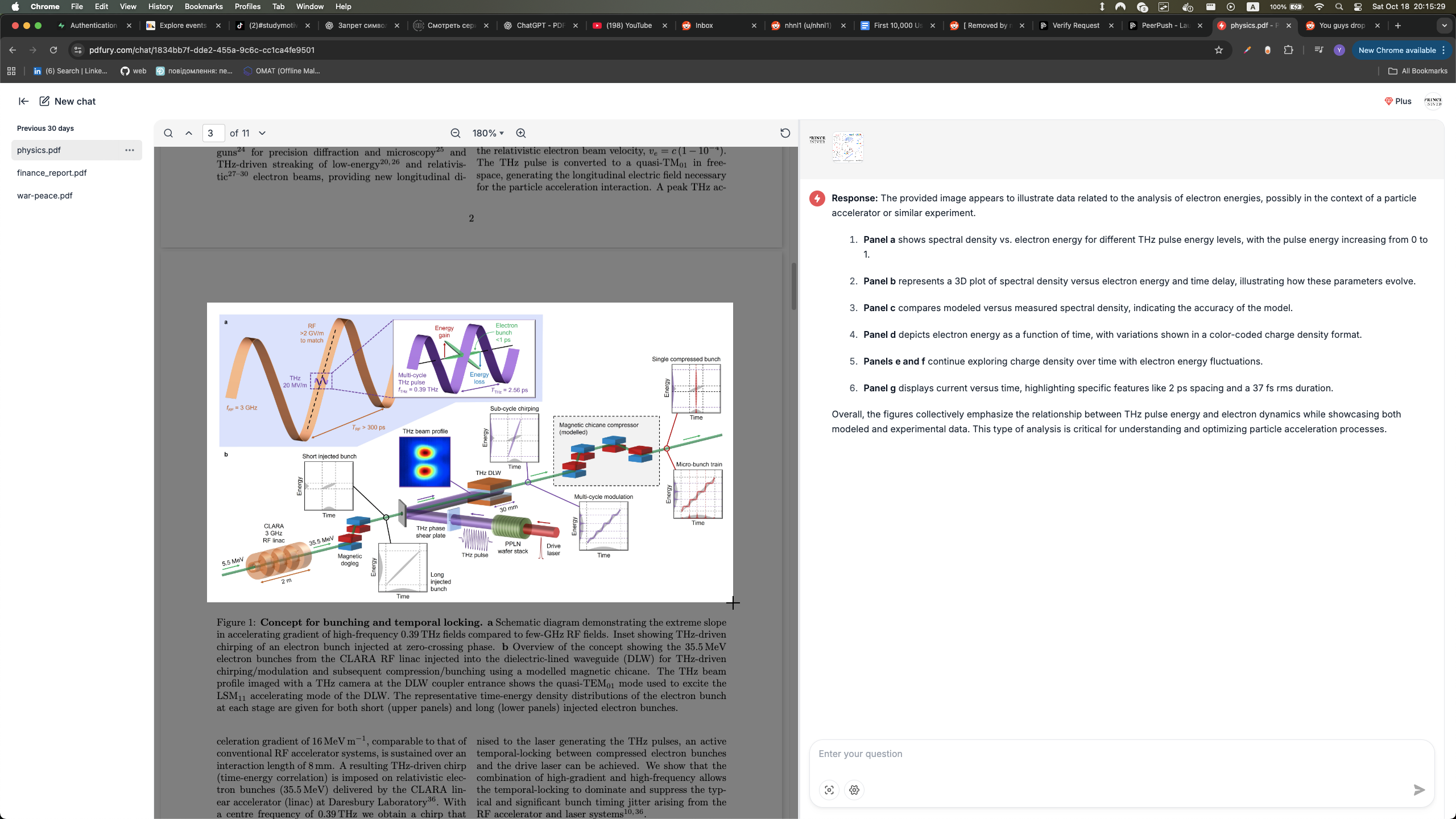The height and width of the screenshot is (819, 1456).
Task: Go to the previous page with the chevron
Action: (188, 133)
